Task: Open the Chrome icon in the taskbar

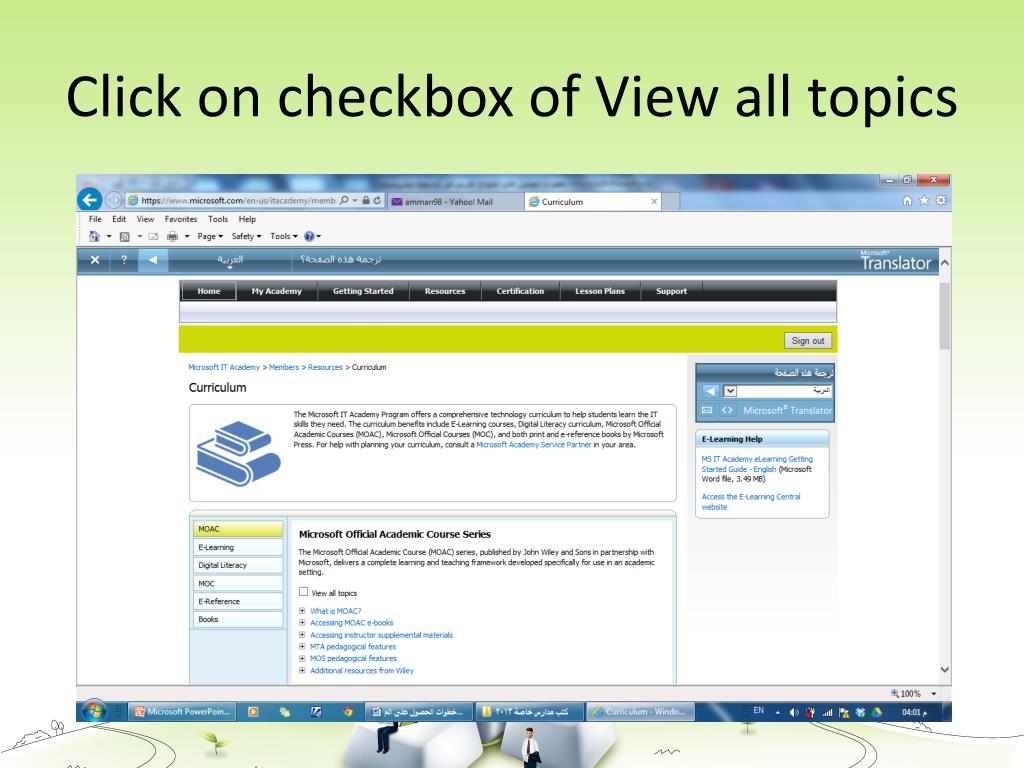Action: point(347,712)
